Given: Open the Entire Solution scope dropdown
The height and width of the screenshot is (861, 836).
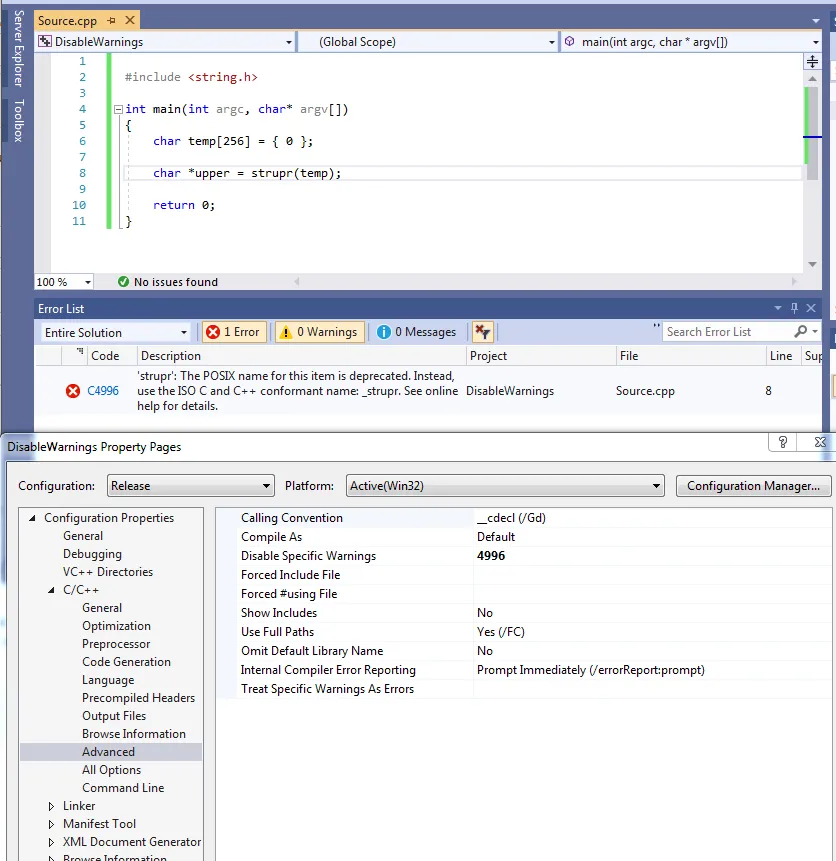Looking at the screenshot, I should (115, 332).
